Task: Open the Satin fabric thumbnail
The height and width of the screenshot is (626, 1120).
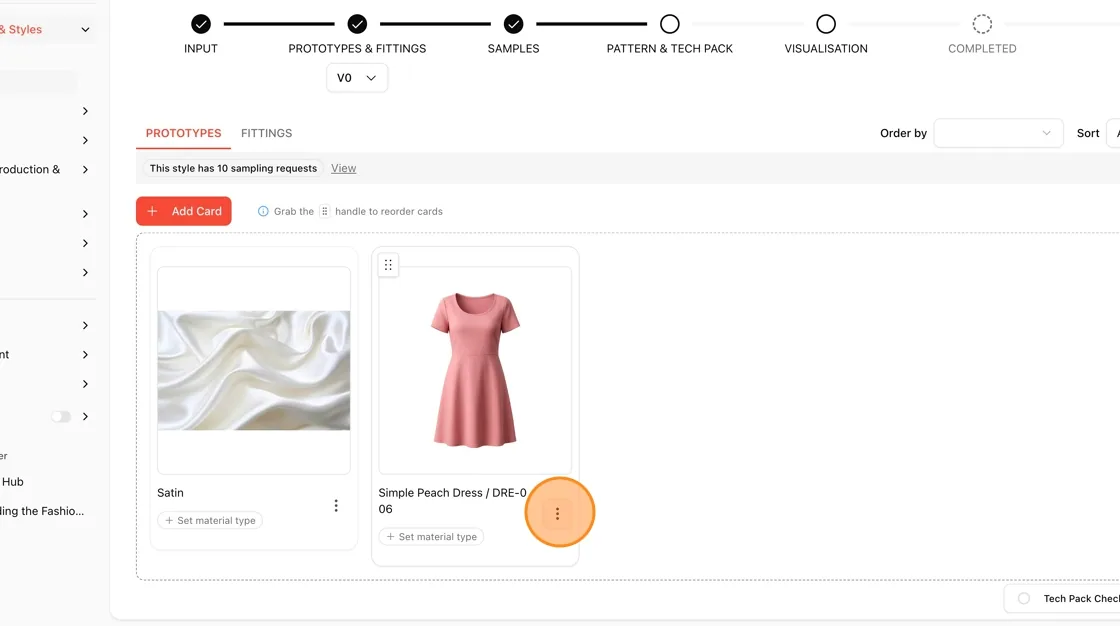Action: click(254, 370)
